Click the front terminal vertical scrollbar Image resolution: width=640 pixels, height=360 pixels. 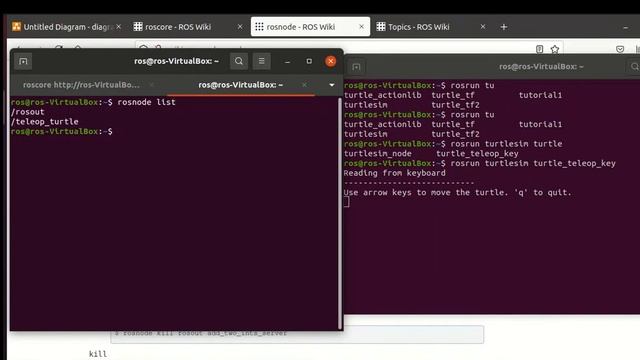click(340, 213)
